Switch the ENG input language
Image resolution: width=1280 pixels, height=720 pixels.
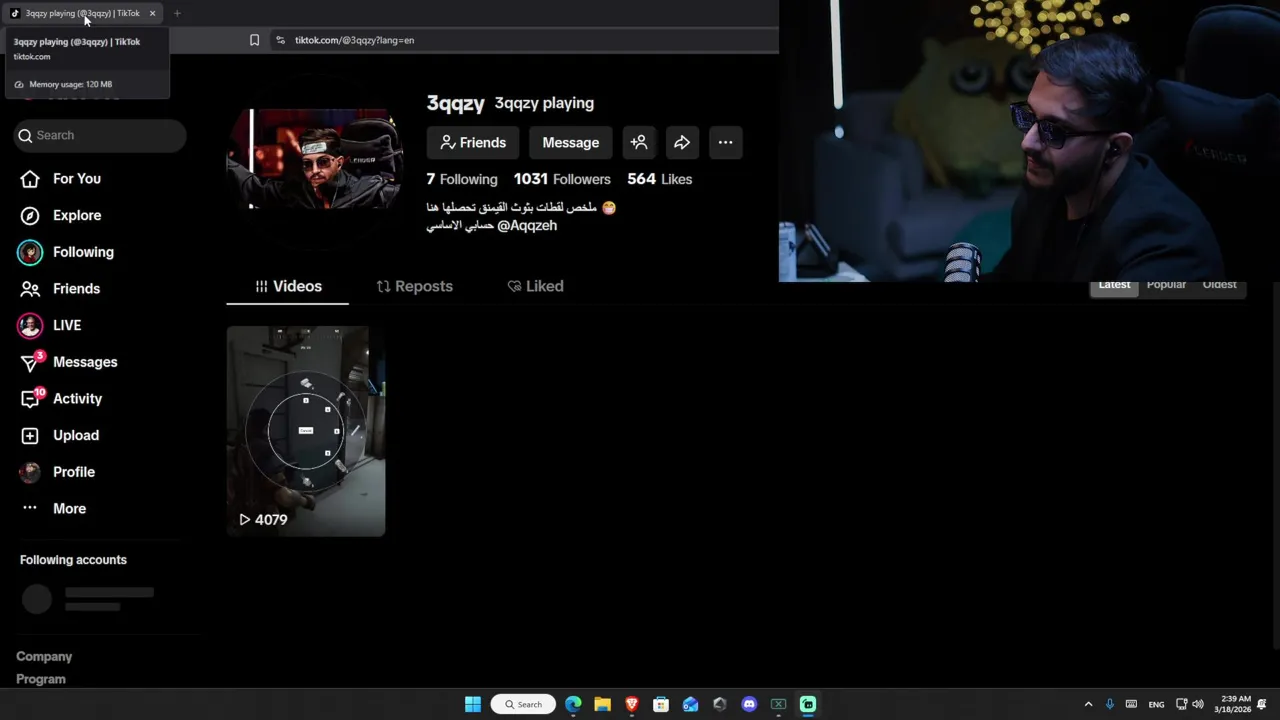(x=1156, y=704)
